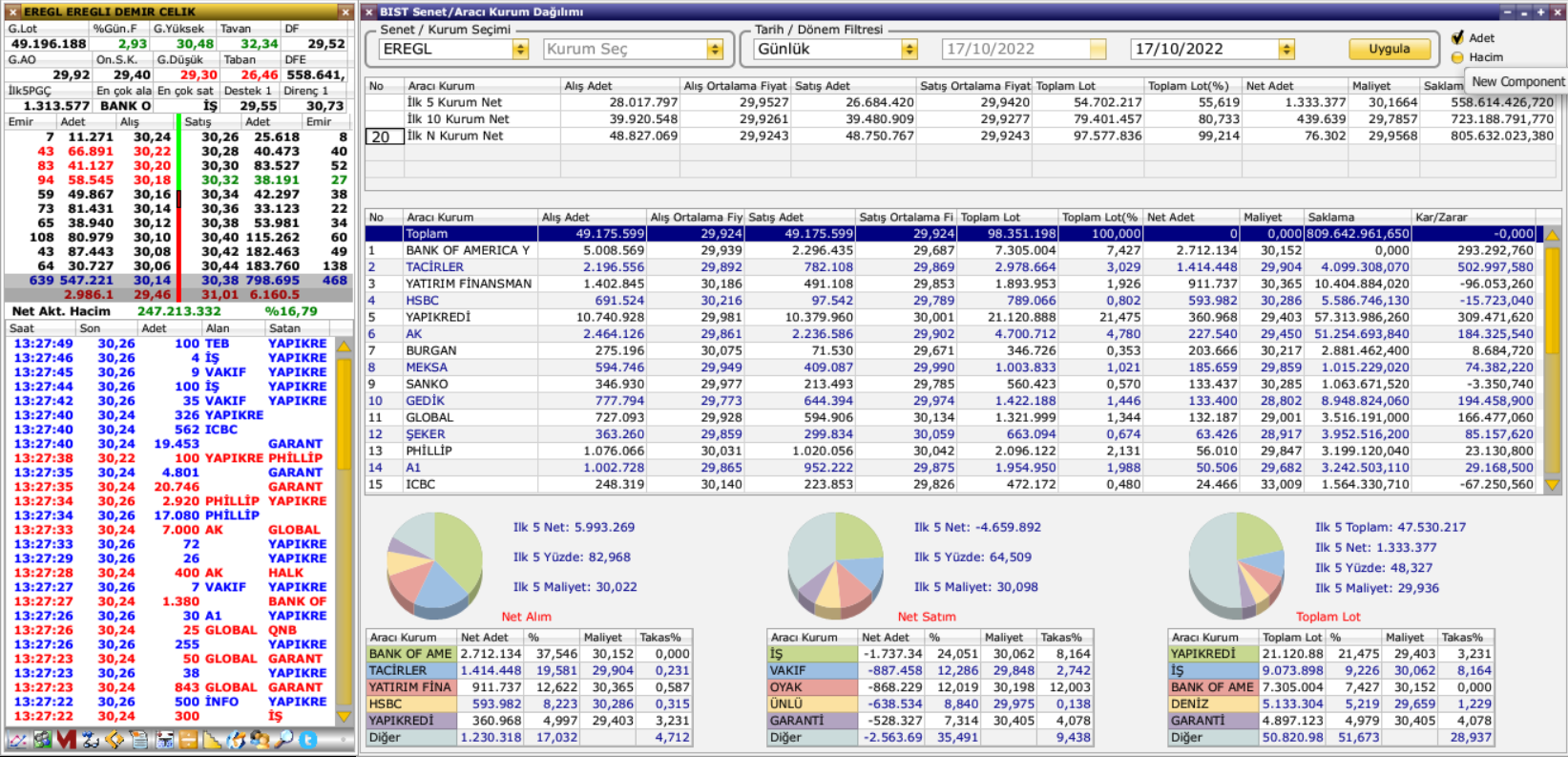Viewport: 1568px width, 757px height.
Task: Click Toplam Lot(%) header in upper table
Action: (1192, 86)
